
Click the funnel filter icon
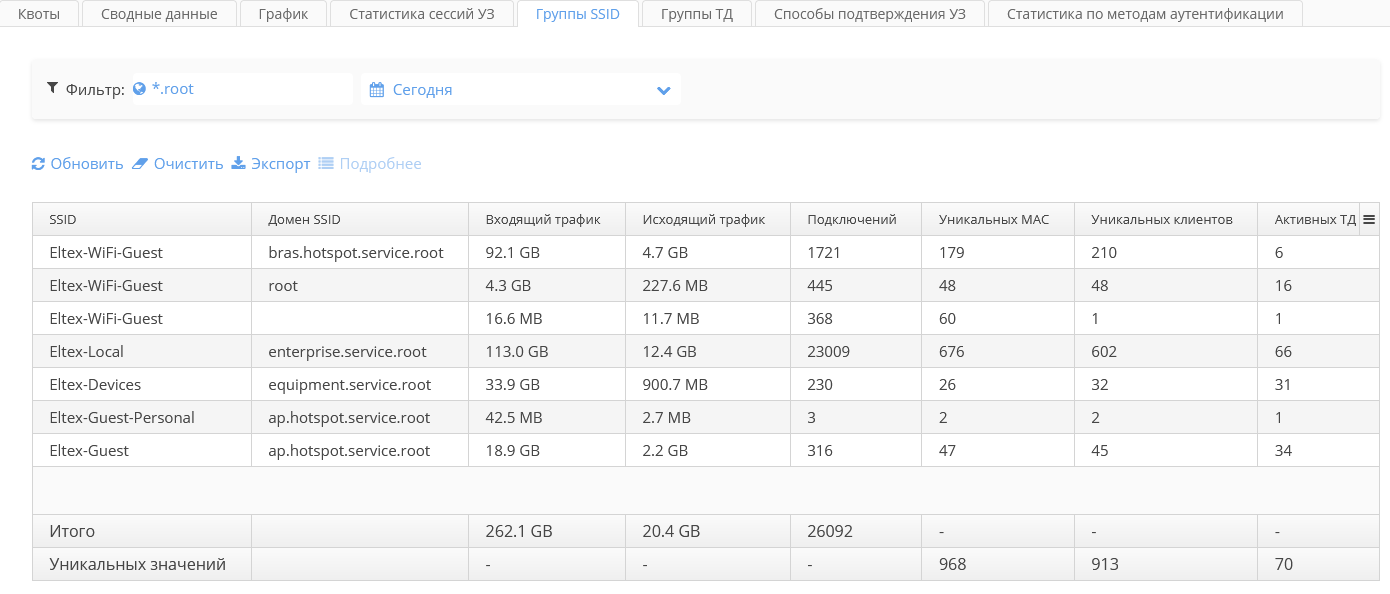pos(53,88)
